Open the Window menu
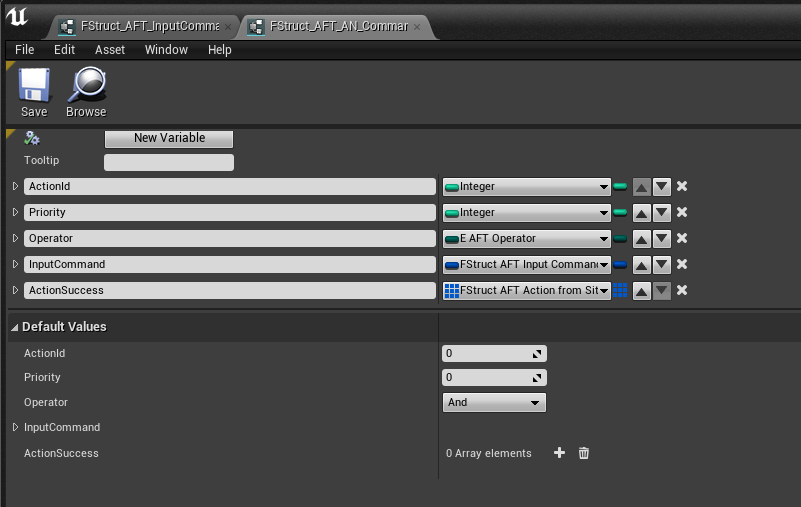Image resolution: width=801 pixels, height=507 pixels. click(166, 49)
